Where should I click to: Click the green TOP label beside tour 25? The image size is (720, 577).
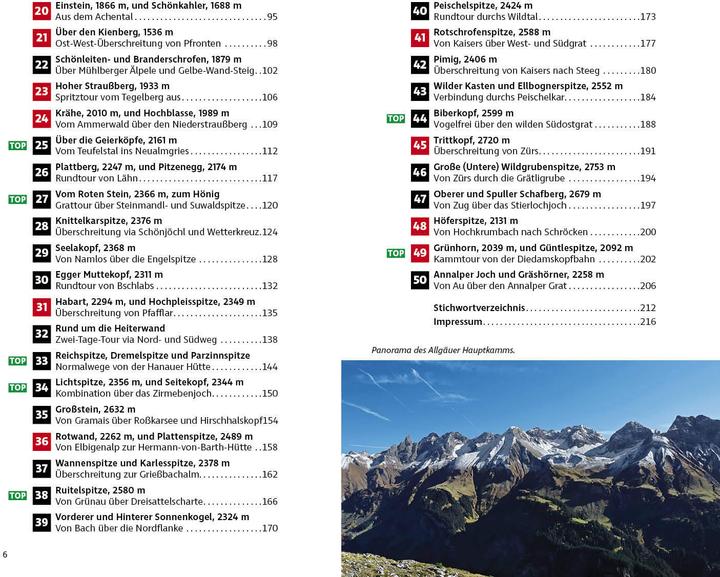pos(18,146)
